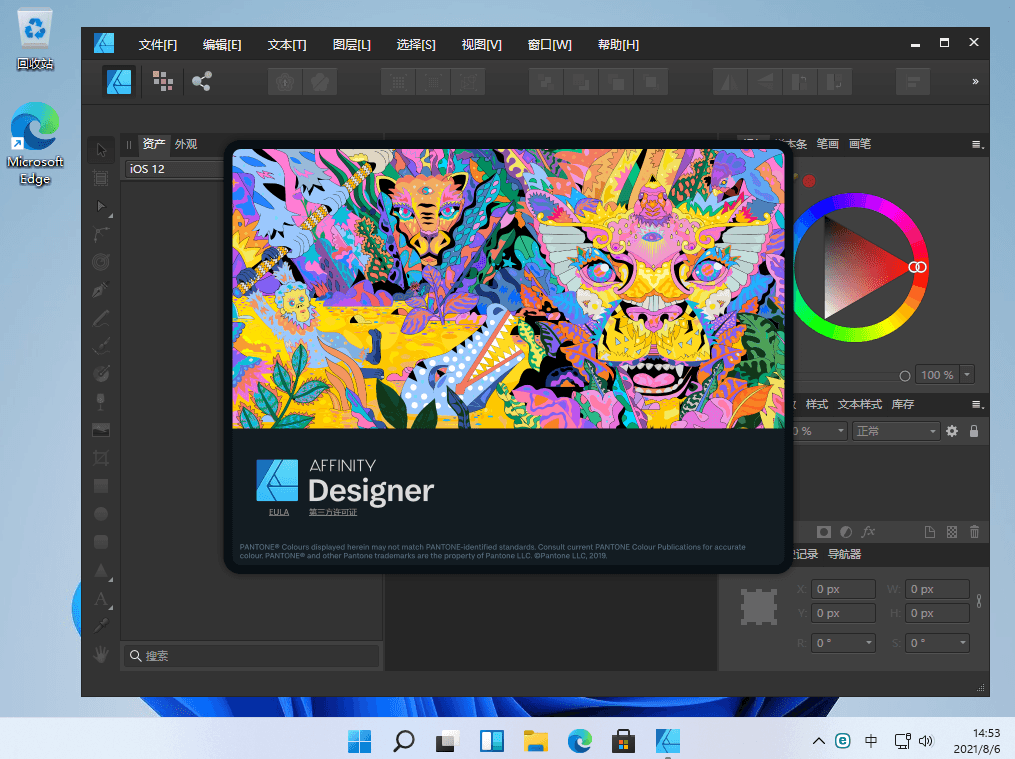Image resolution: width=1015 pixels, height=759 pixels.
Task: Open the EULA link on splash screen
Action: [x=279, y=512]
